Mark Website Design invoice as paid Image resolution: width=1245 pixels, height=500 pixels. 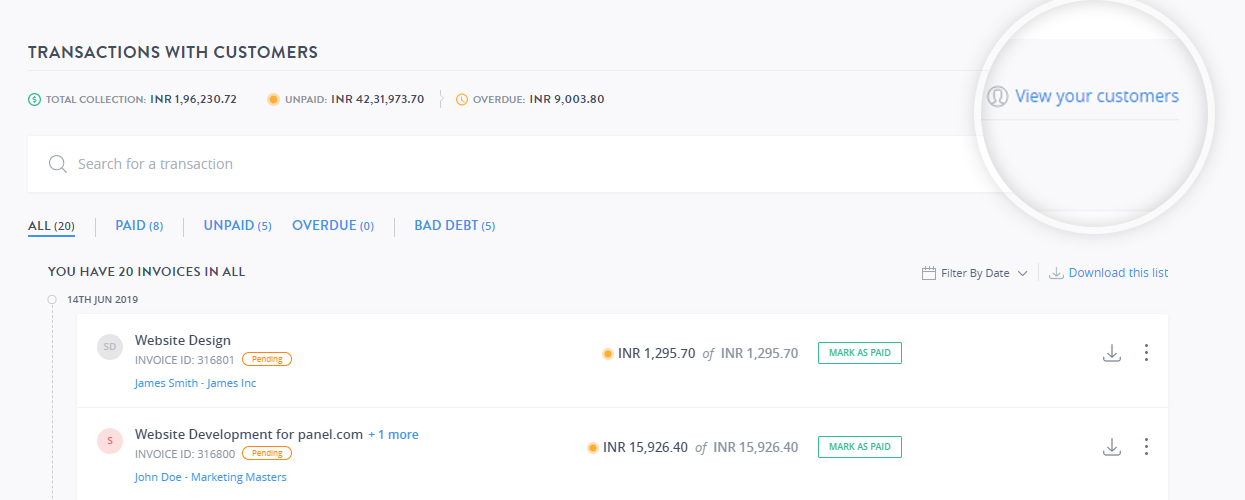[x=859, y=353]
